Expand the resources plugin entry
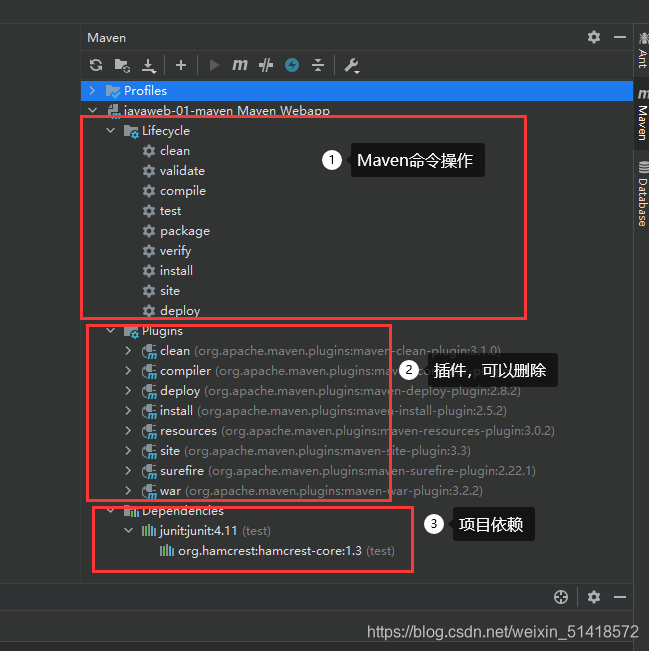Image resolution: width=649 pixels, height=651 pixels. [x=128, y=431]
